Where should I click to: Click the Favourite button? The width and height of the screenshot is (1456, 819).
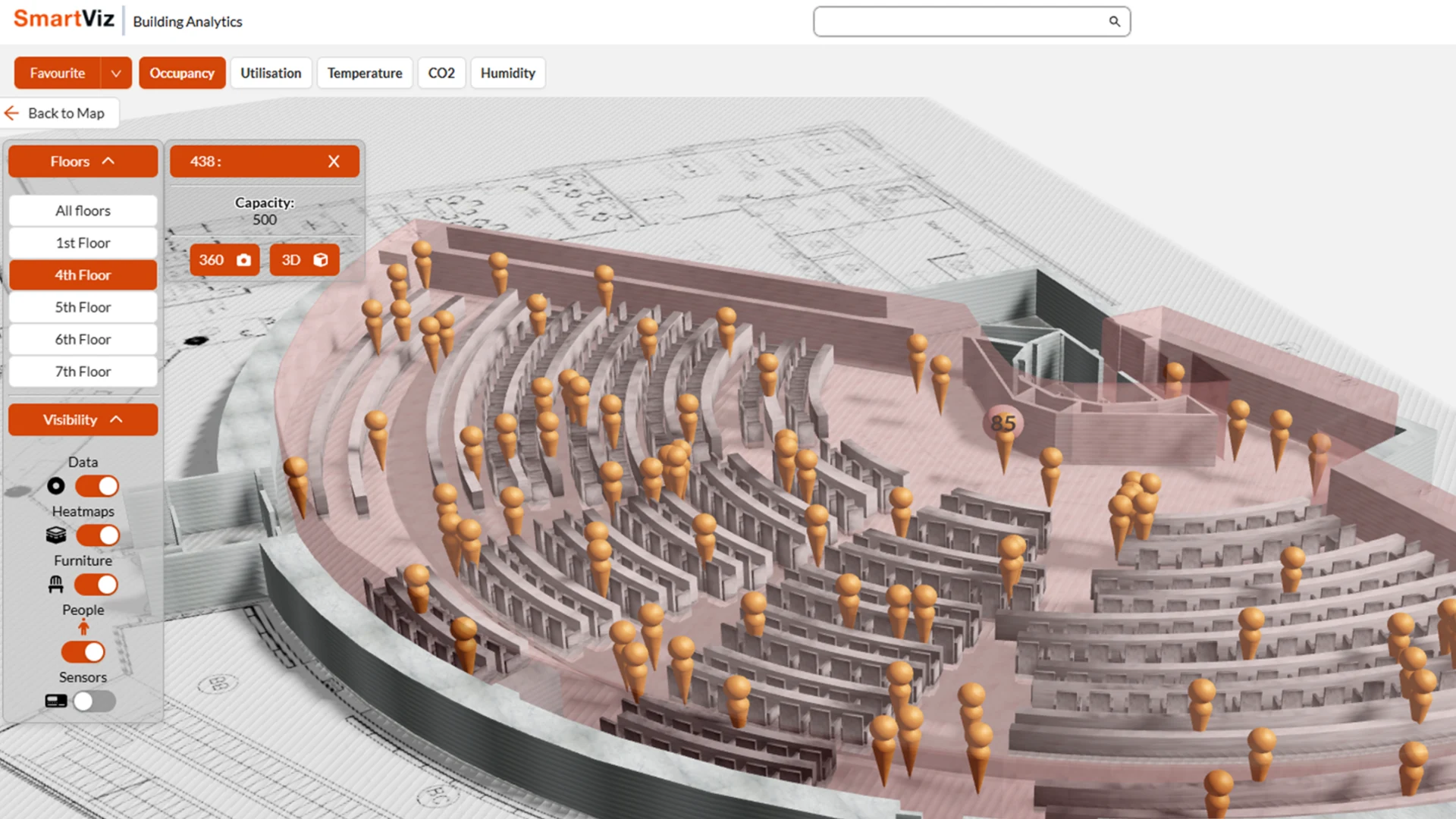point(58,73)
